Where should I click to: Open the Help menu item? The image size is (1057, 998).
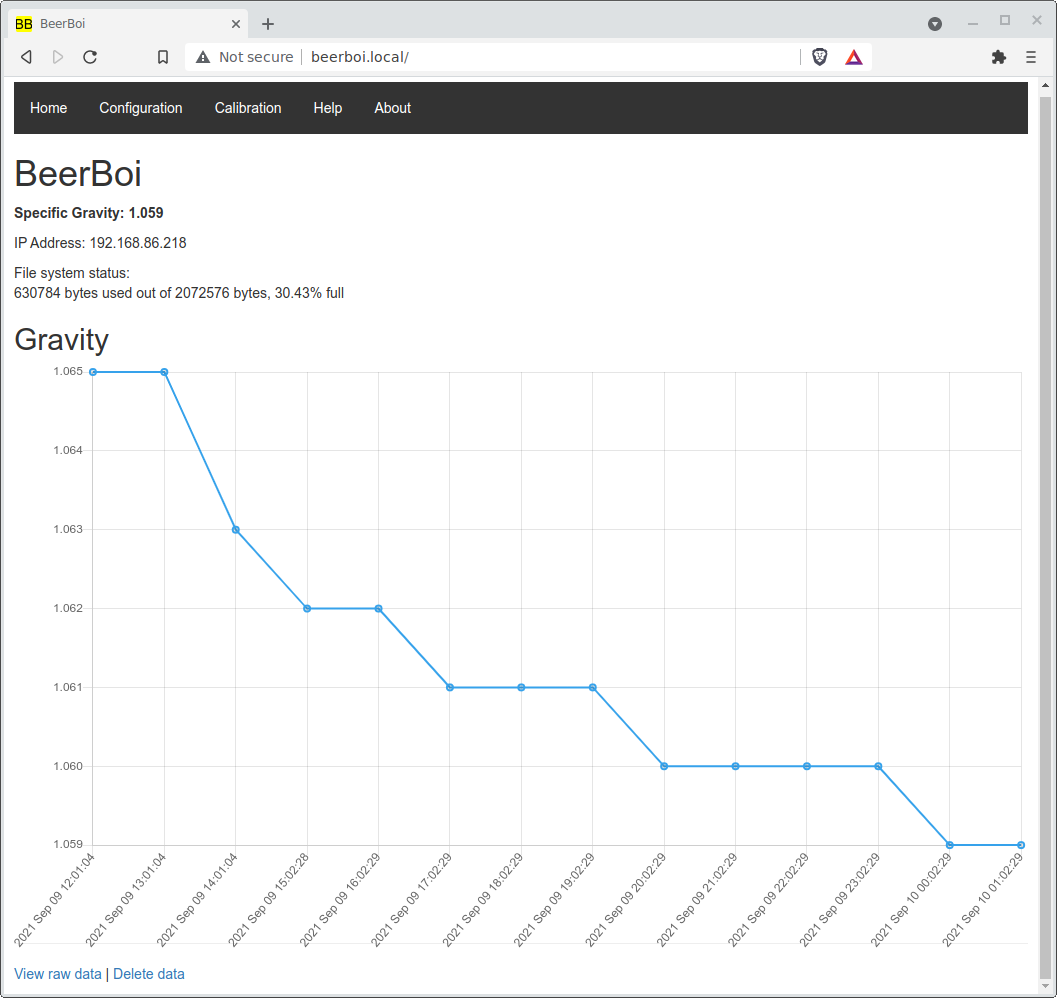[328, 108]
